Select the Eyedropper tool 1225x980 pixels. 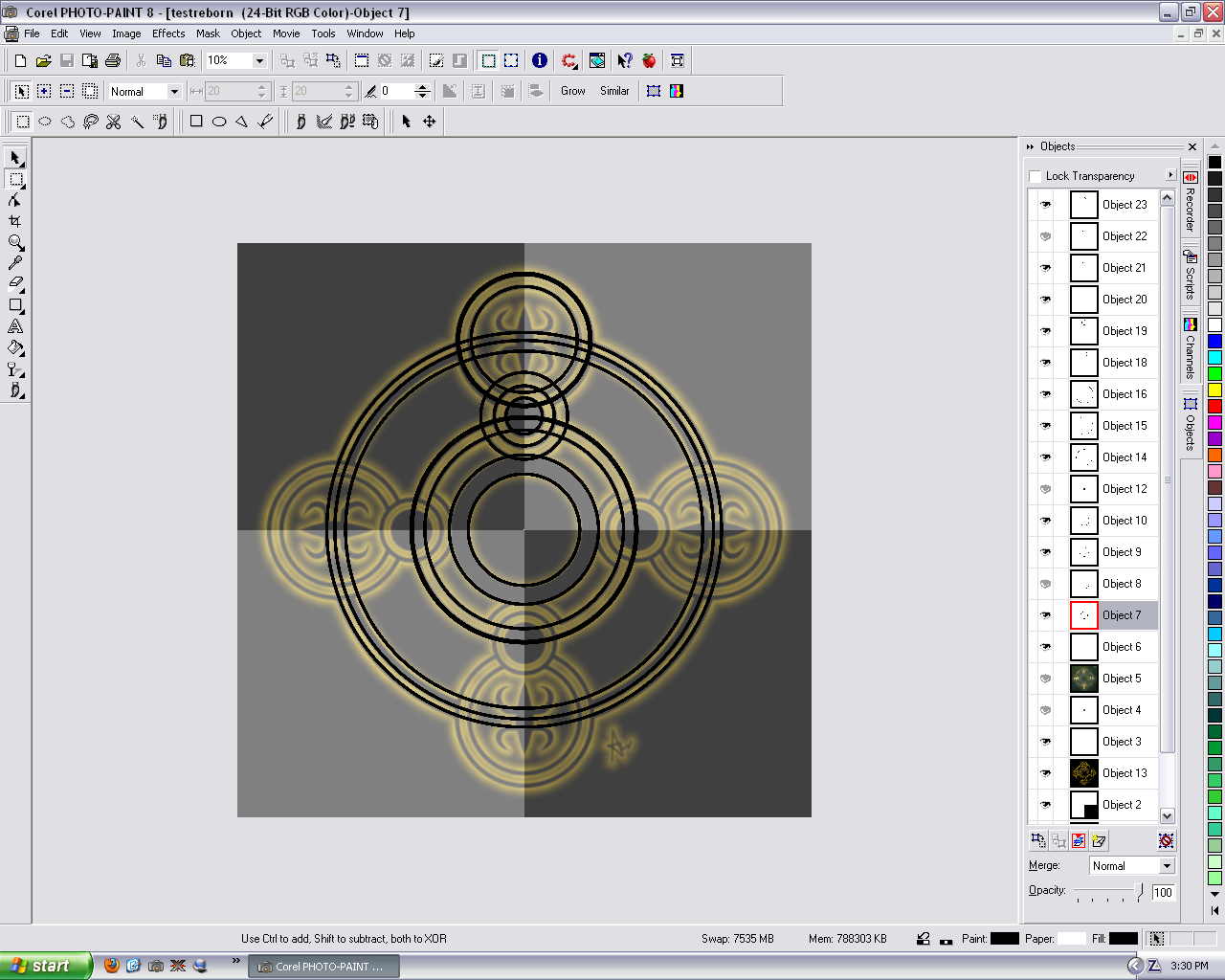coord(15,263)
